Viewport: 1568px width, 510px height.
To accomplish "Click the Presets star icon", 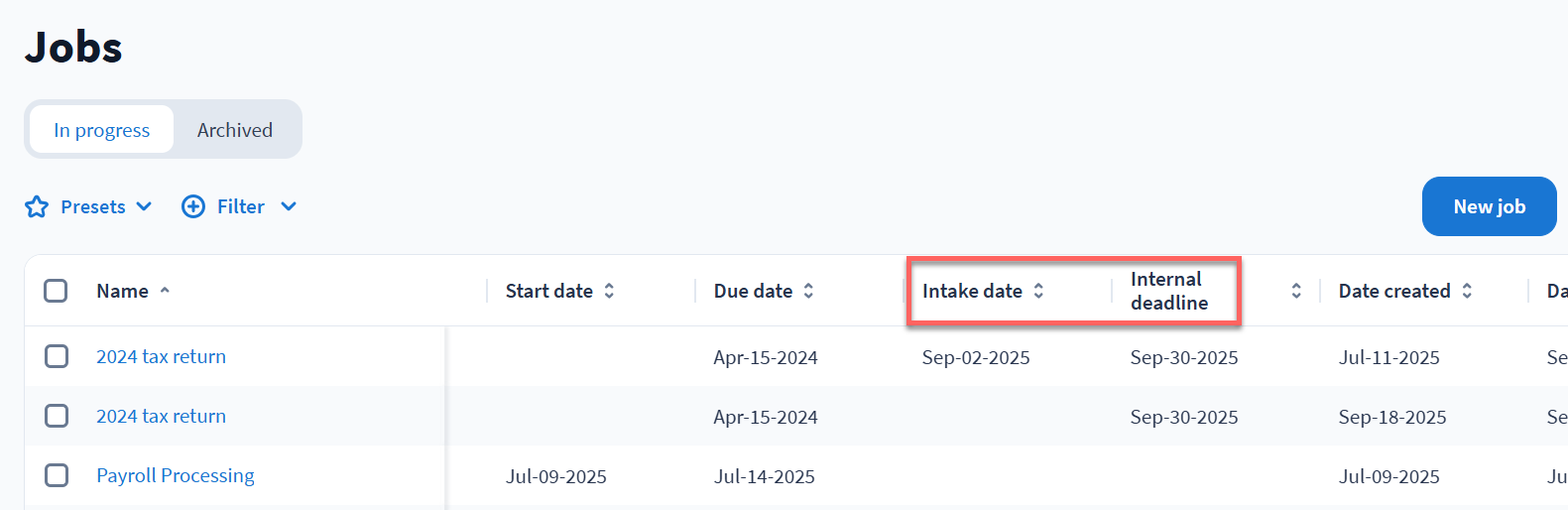I will coord(37,206).
